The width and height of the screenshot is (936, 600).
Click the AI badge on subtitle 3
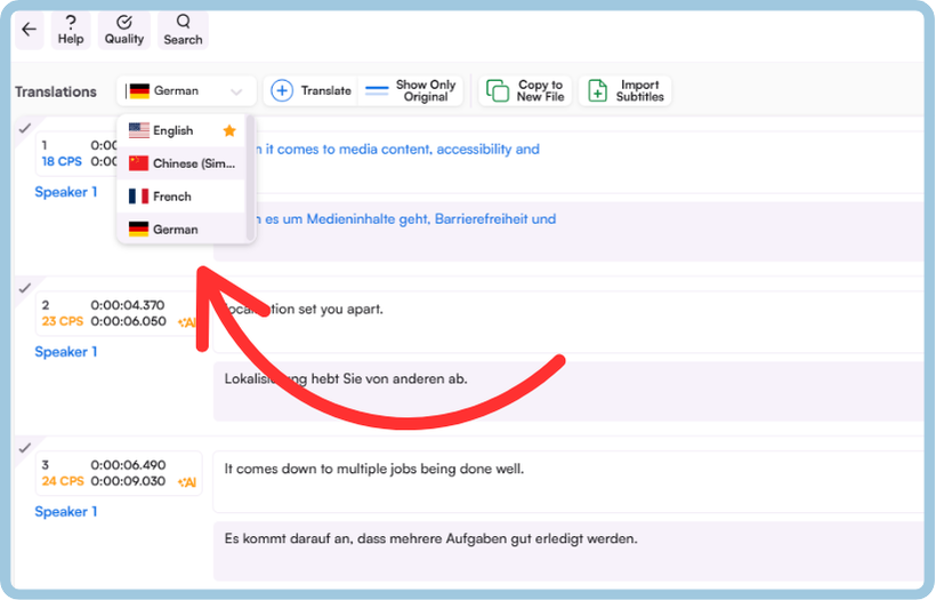(x=187, y=482)
